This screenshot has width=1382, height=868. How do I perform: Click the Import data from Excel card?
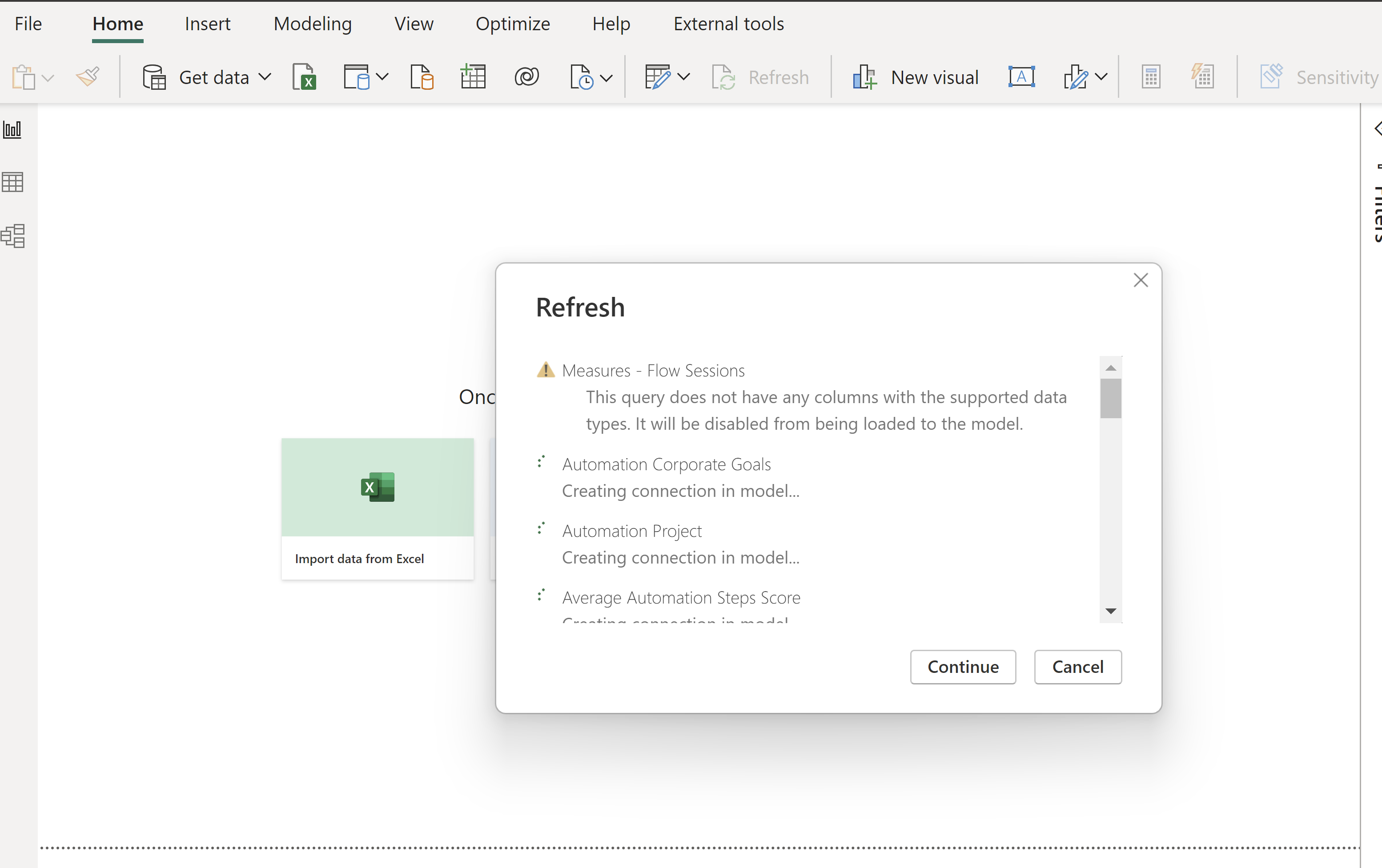click(x=377, y=508)
